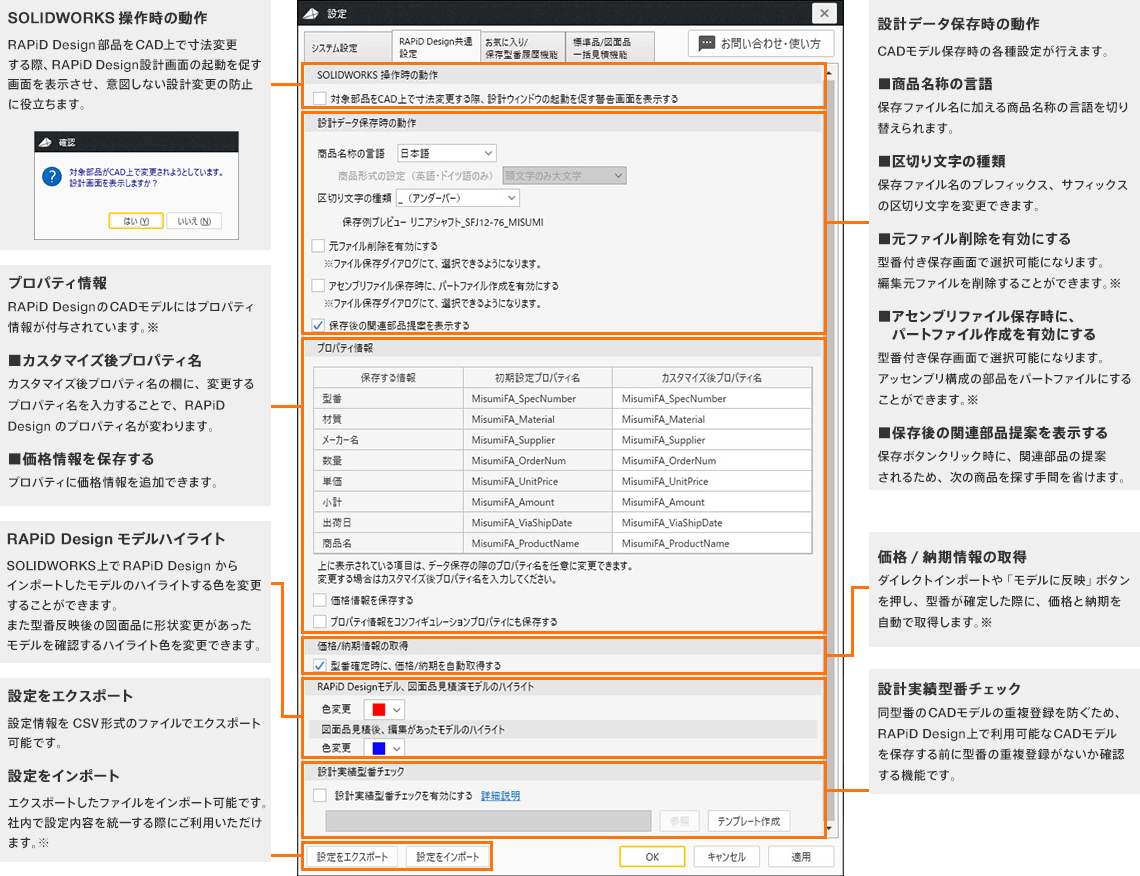Viewport: 1140px width, 876px height.
Task: Open the 詳細説明 link
Action: point(500,796)
